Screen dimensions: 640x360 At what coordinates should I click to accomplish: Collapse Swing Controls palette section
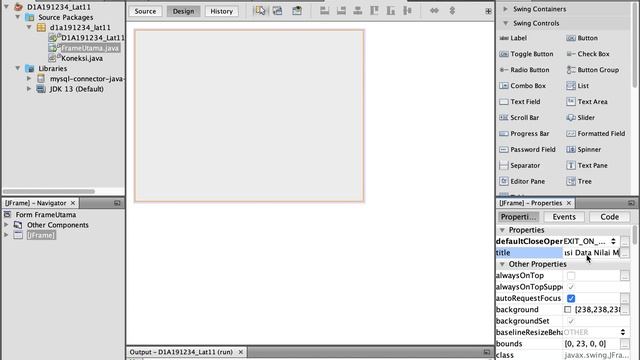505,23
